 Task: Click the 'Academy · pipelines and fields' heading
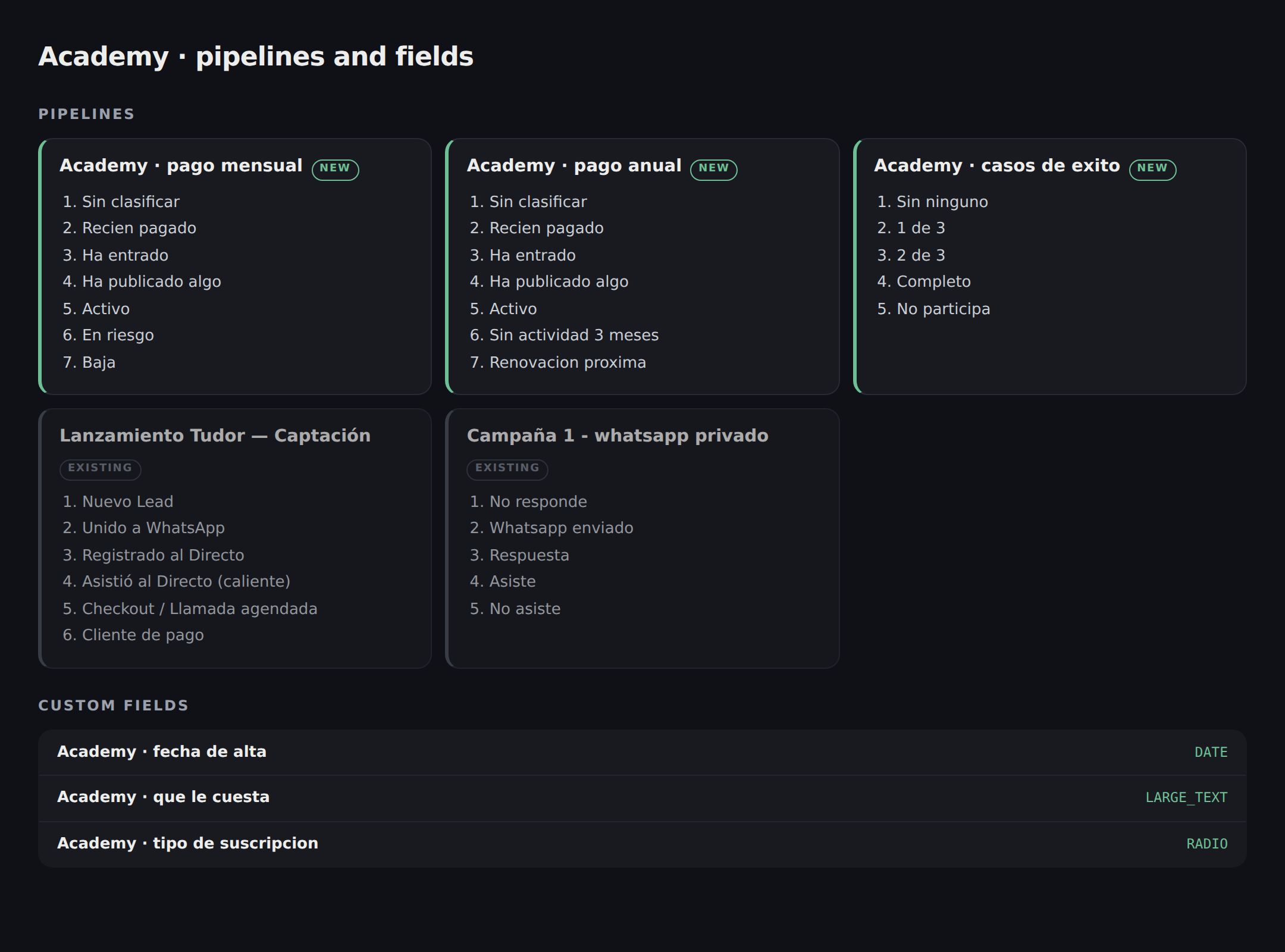pyautogui.click(x=256, y=57)
